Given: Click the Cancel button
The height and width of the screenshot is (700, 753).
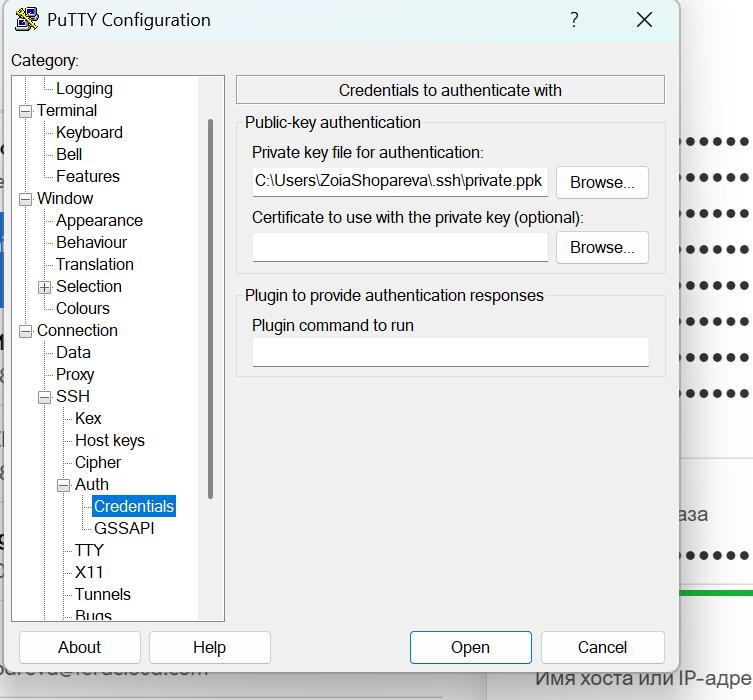Looking at the screenshot, I should [x=603, y=647].
